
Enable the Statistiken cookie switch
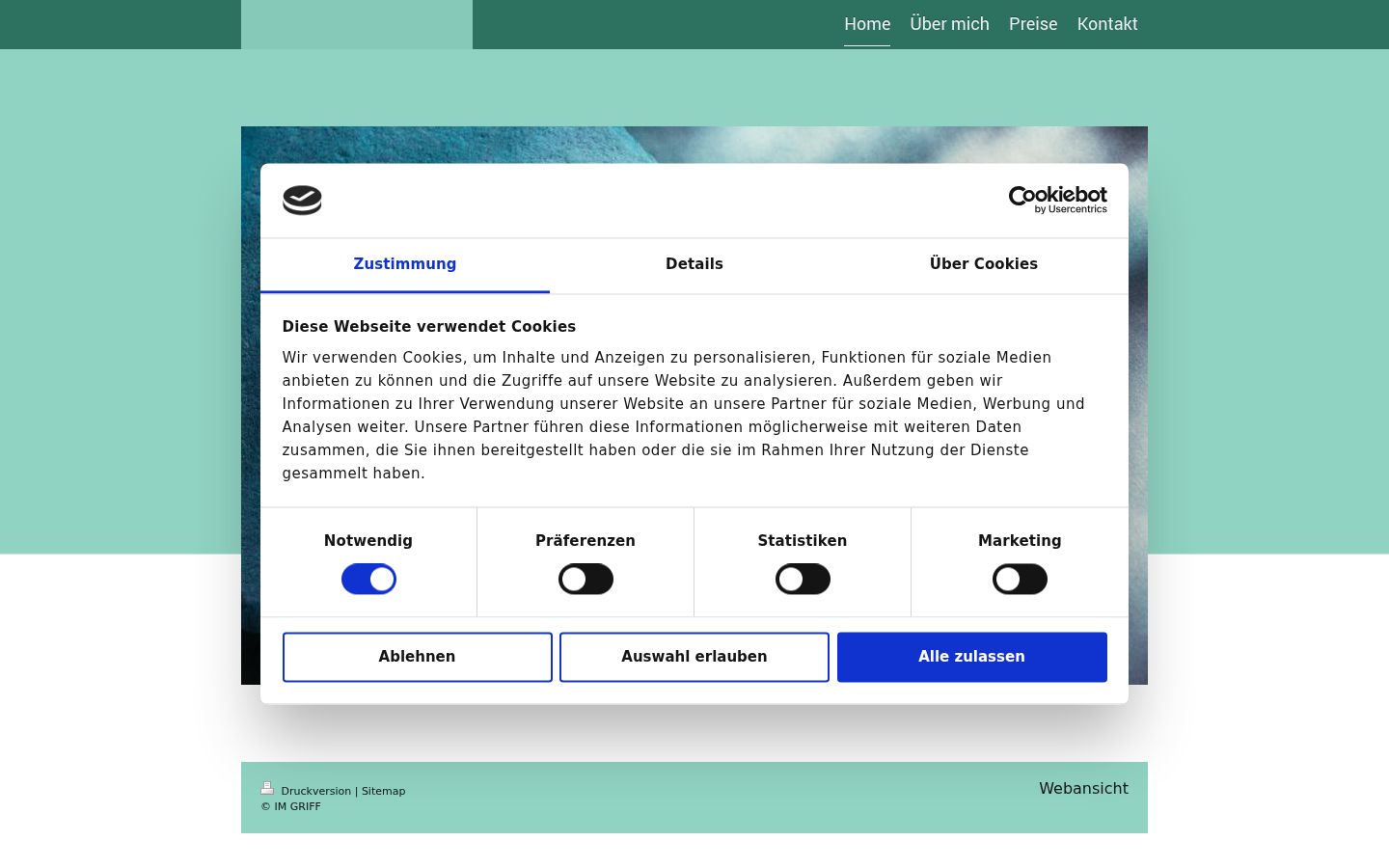pos(803,579)
